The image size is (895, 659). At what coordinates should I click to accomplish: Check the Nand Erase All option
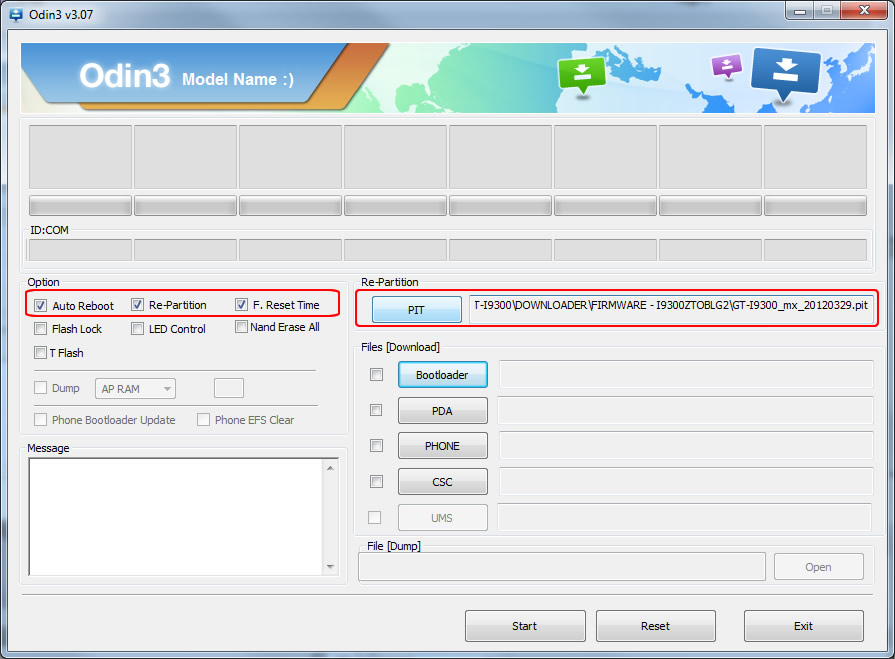[x=241, y=327]
